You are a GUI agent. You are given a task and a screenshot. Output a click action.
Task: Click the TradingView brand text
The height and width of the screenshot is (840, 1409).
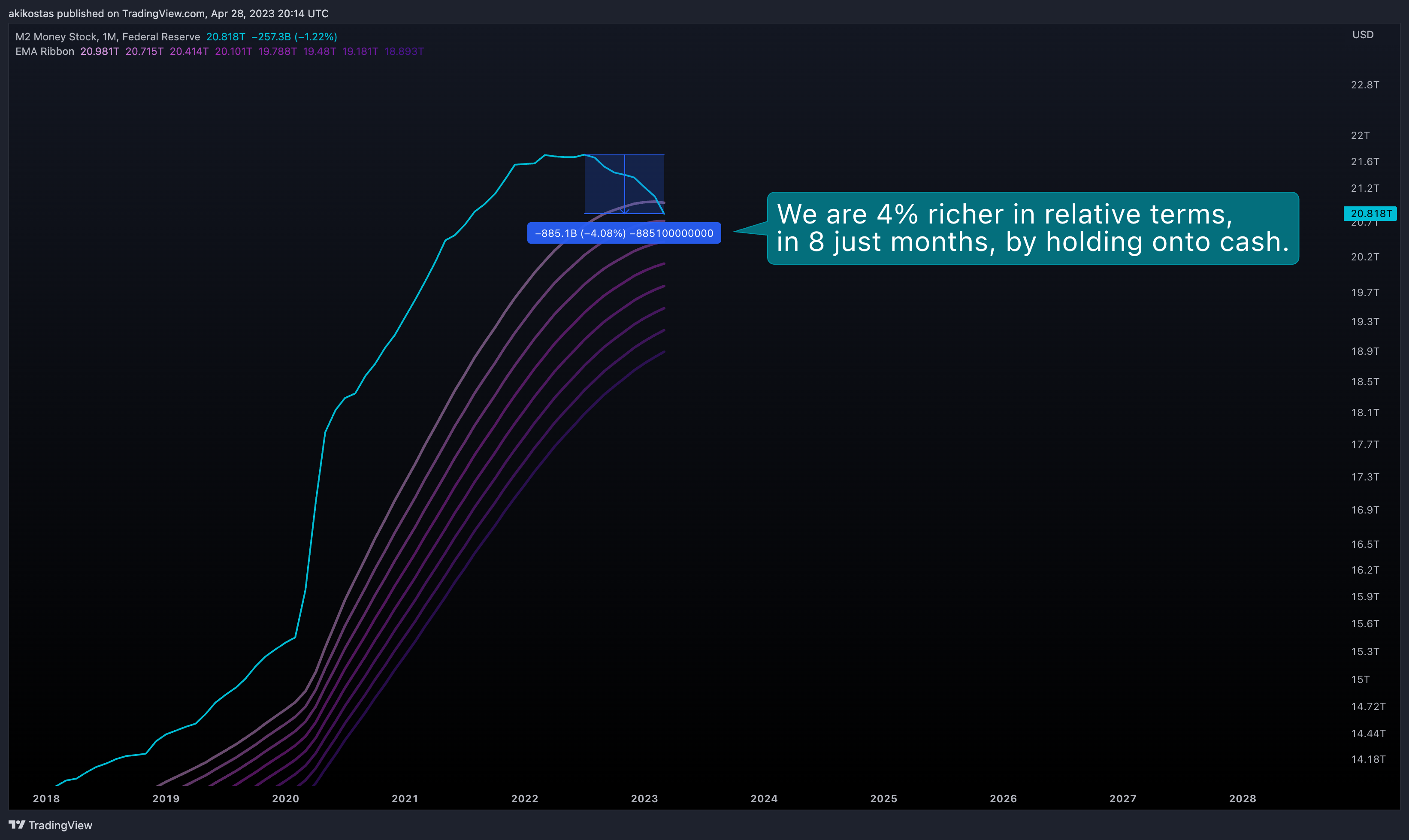pyautogui.click(x=60, y=825)
